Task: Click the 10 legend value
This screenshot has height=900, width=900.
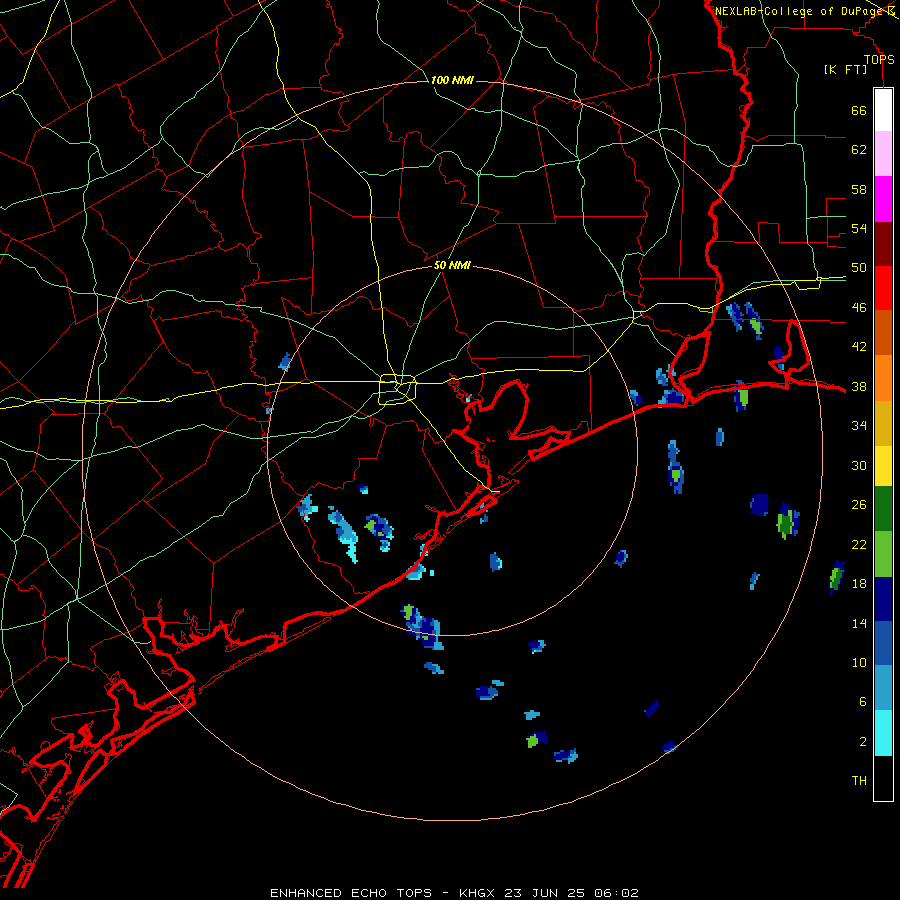Action: click(859, 662)
